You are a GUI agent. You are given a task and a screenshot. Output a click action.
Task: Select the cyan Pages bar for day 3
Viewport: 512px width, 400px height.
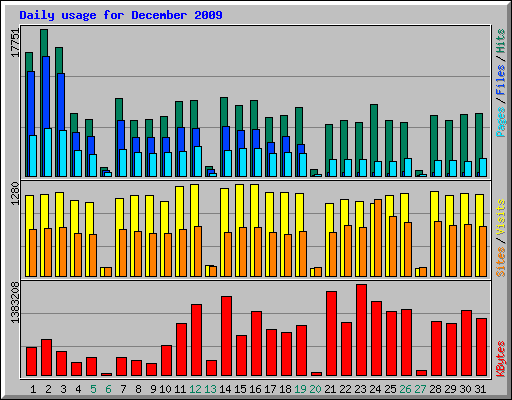point(63,153)
